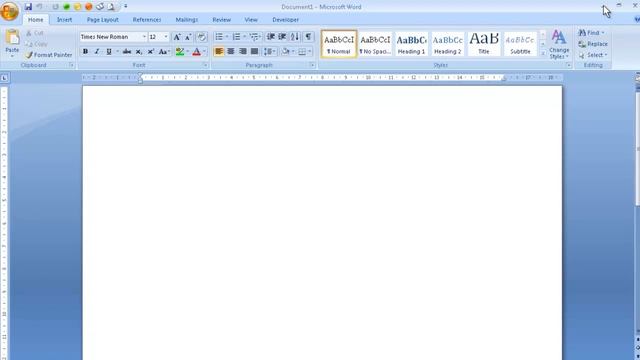Viewport: 640px width, 360px height.
Task: Open the font name dropdown
Action: click(x=144, y=37)
